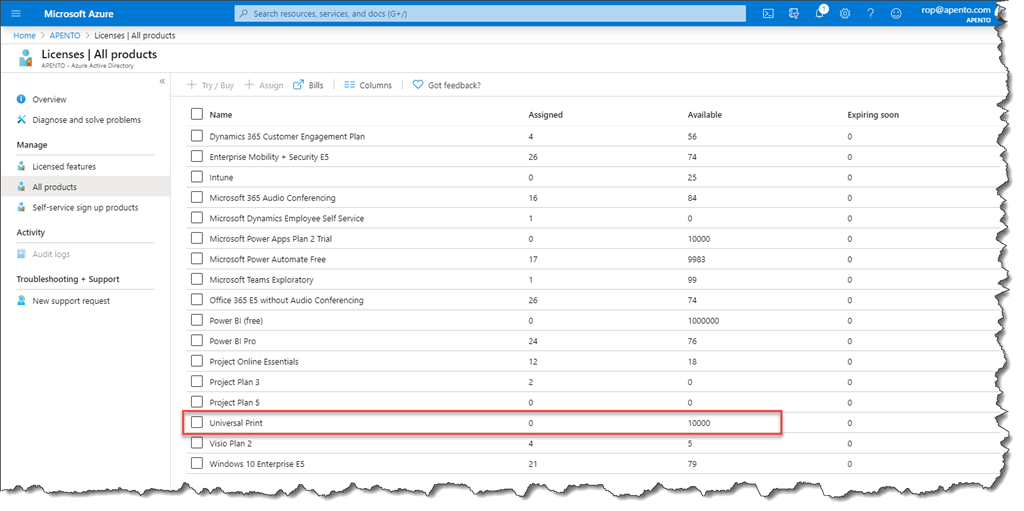The image size is (1024, 511).
Task: Click the Try / Buy button
Action: tap(210, 85)
